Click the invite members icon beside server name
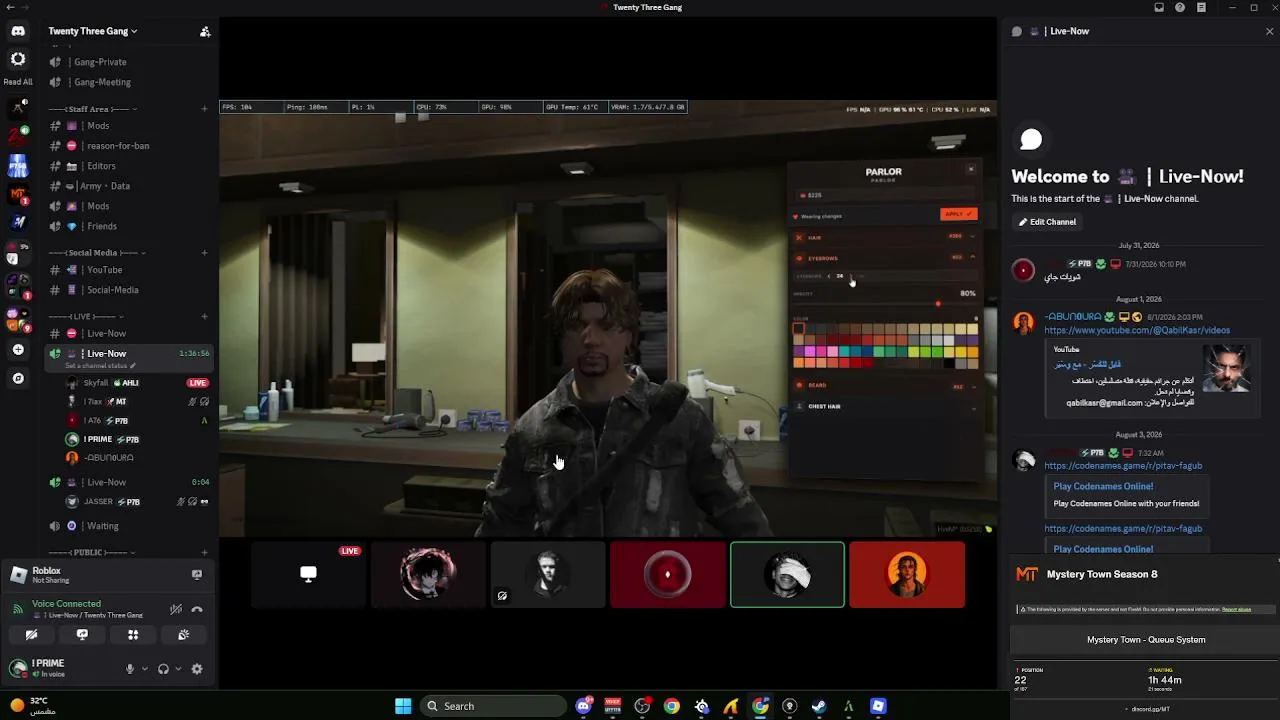Screen dimensions: 1280x720 (205, 31)
